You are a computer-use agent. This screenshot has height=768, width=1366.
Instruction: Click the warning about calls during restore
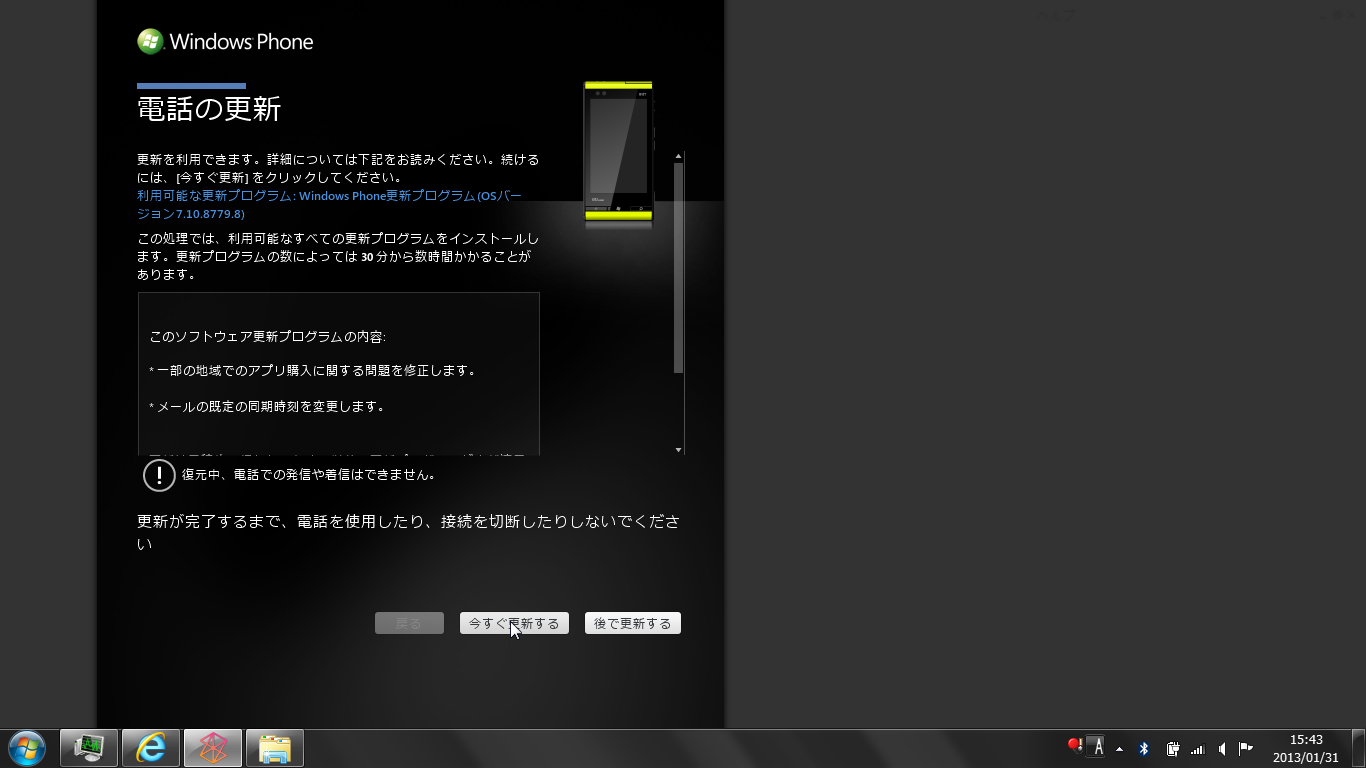pyautogui.click(x=308, y=475)
